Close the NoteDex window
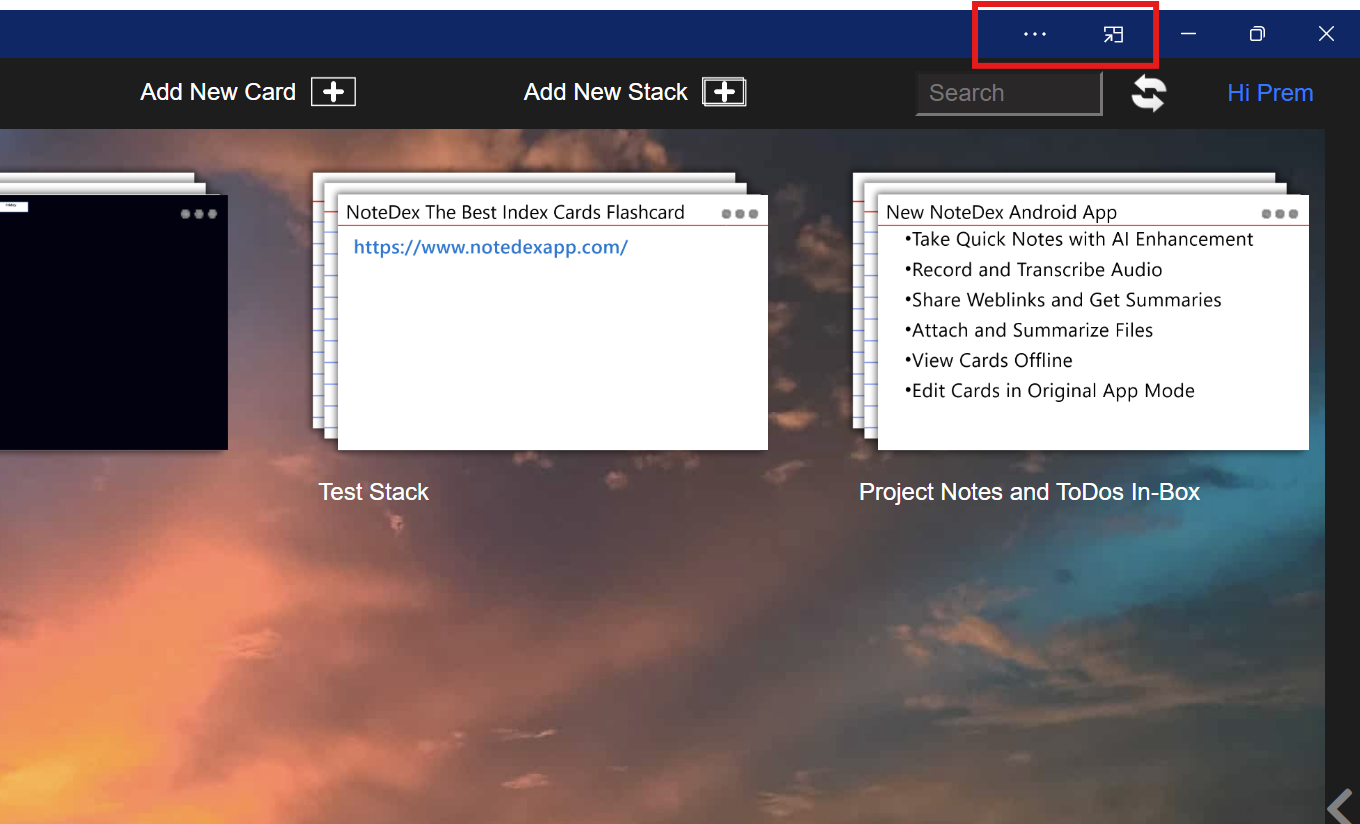The image size is (1360, 824). pos(1326,34)
